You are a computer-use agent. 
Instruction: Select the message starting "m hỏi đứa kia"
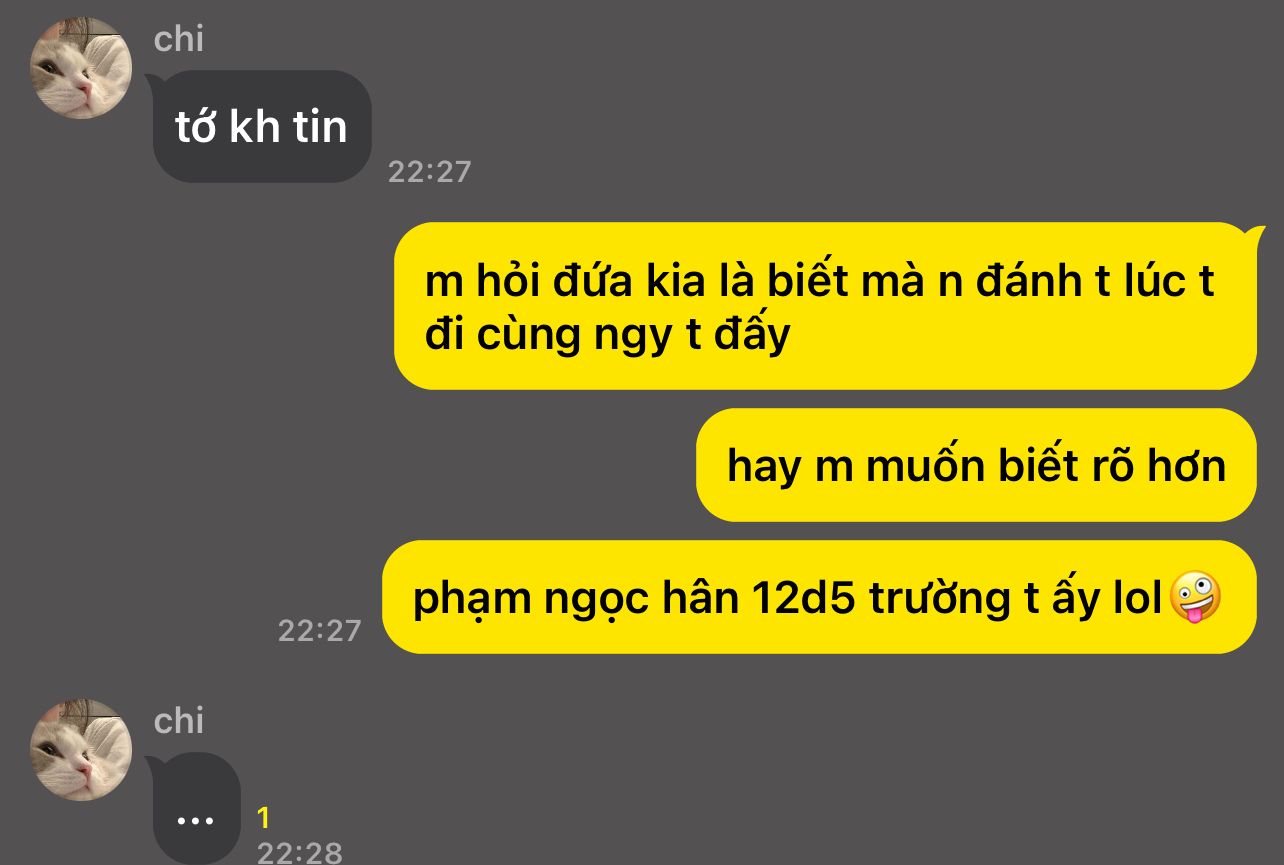click(x=825, y=306)
